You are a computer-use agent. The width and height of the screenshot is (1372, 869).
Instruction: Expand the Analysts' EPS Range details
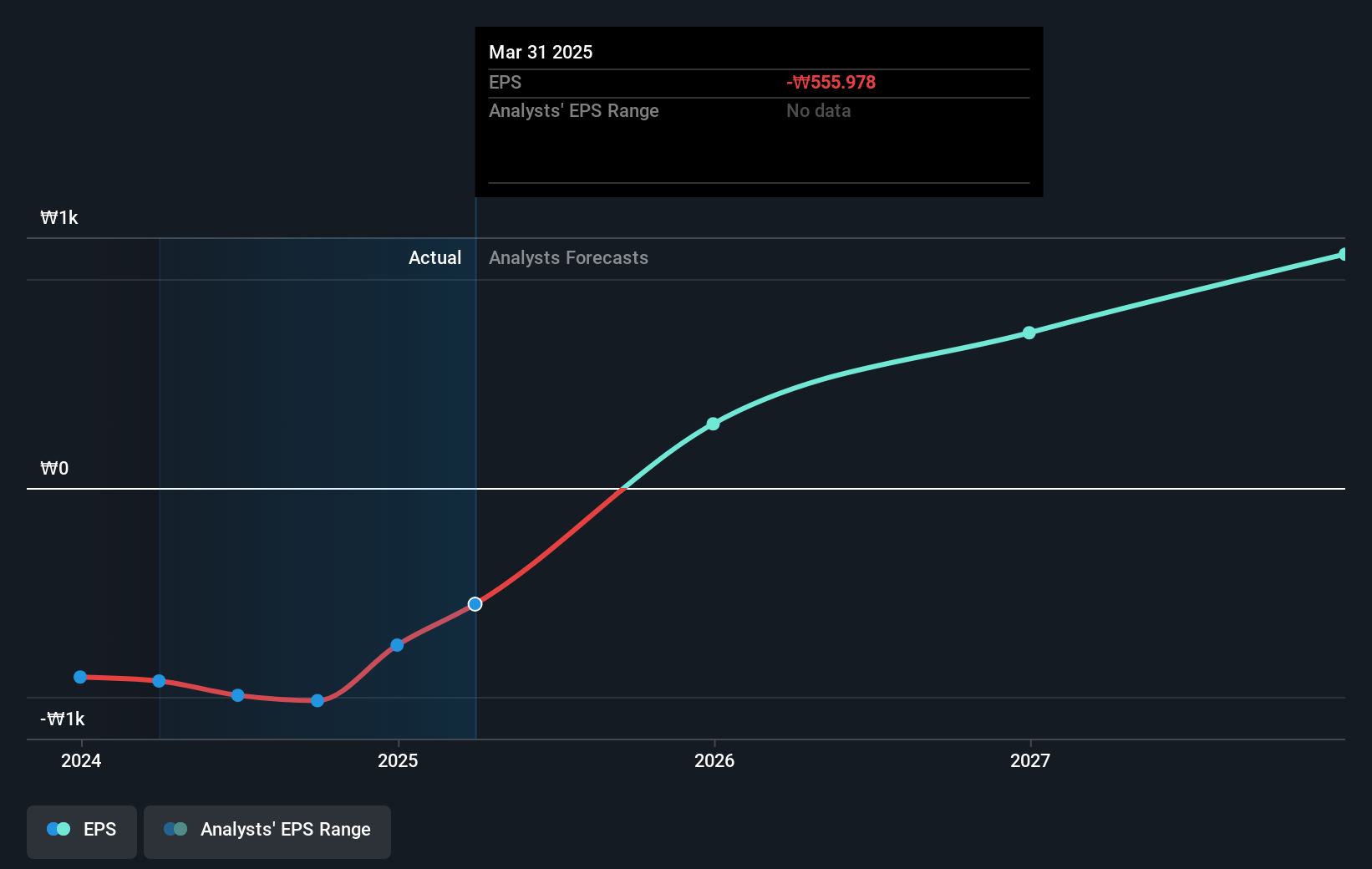coord(573,110)
